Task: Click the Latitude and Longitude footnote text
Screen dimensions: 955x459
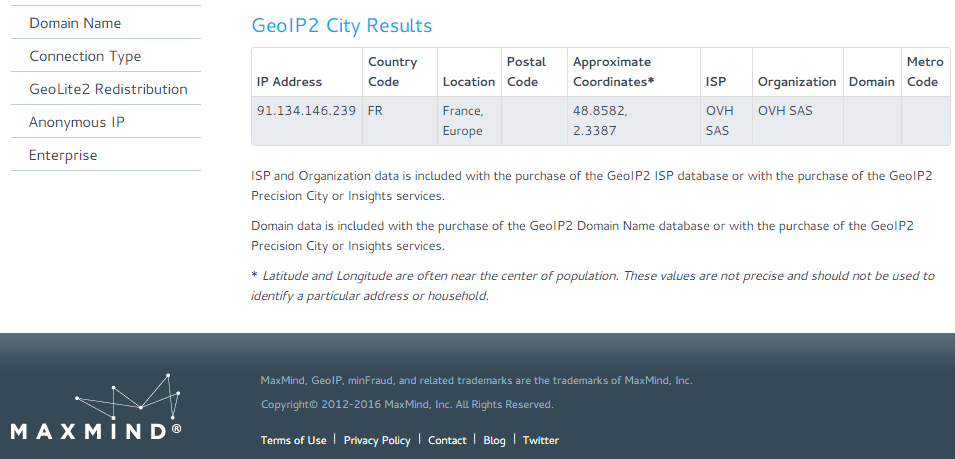Action: tap(593, 286)
